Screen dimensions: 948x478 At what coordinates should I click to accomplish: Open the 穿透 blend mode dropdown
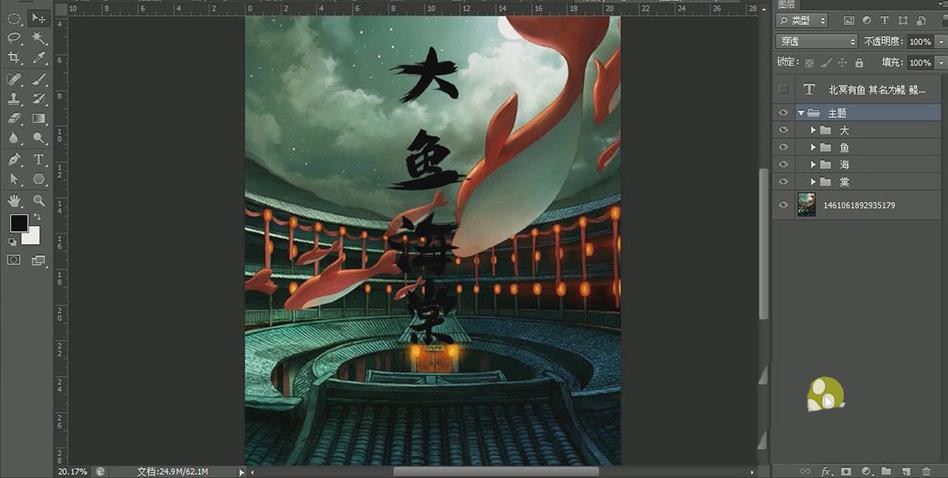point(817,41)
